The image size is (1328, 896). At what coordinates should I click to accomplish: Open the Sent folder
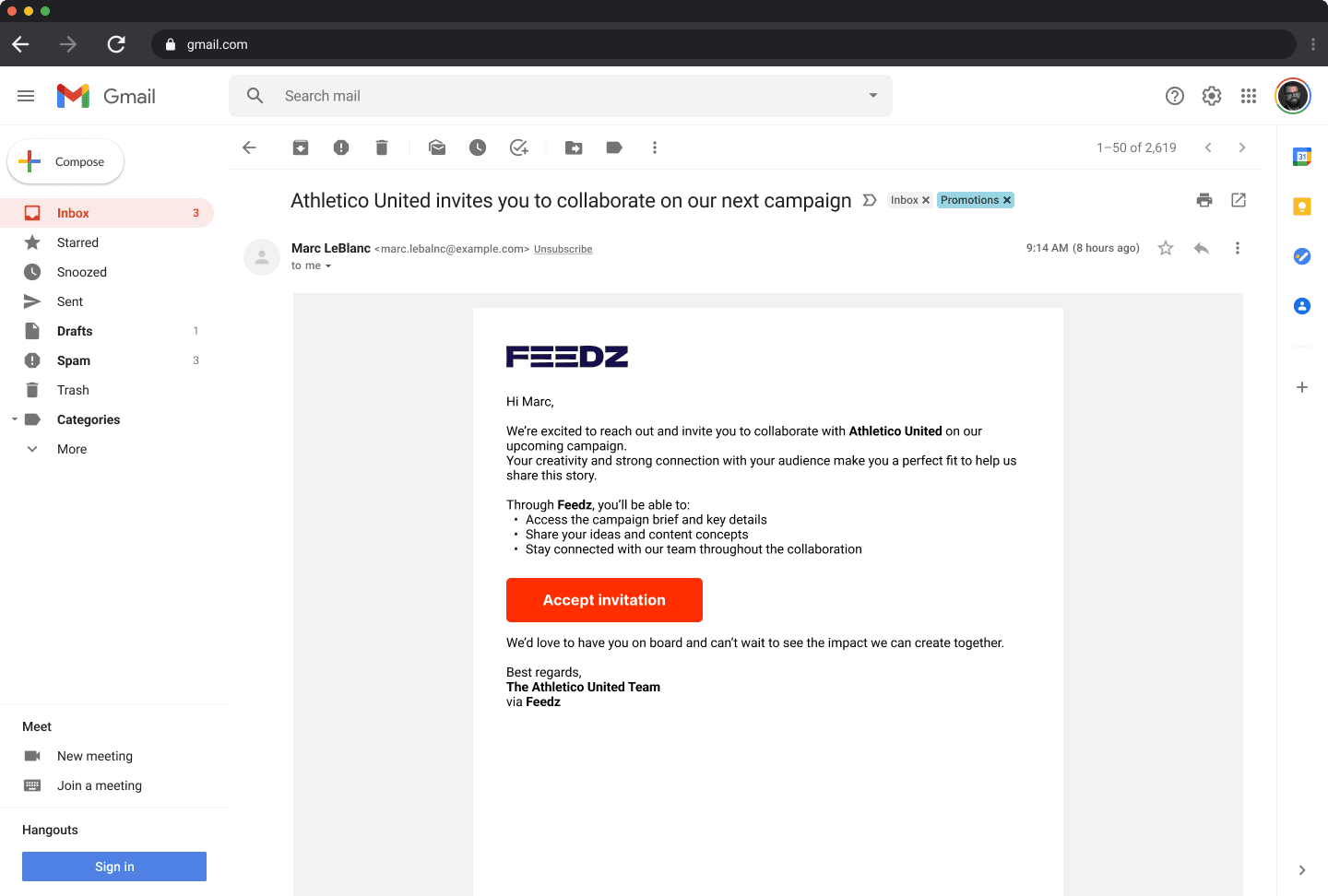pyautogui.click(x=70, y=301)
